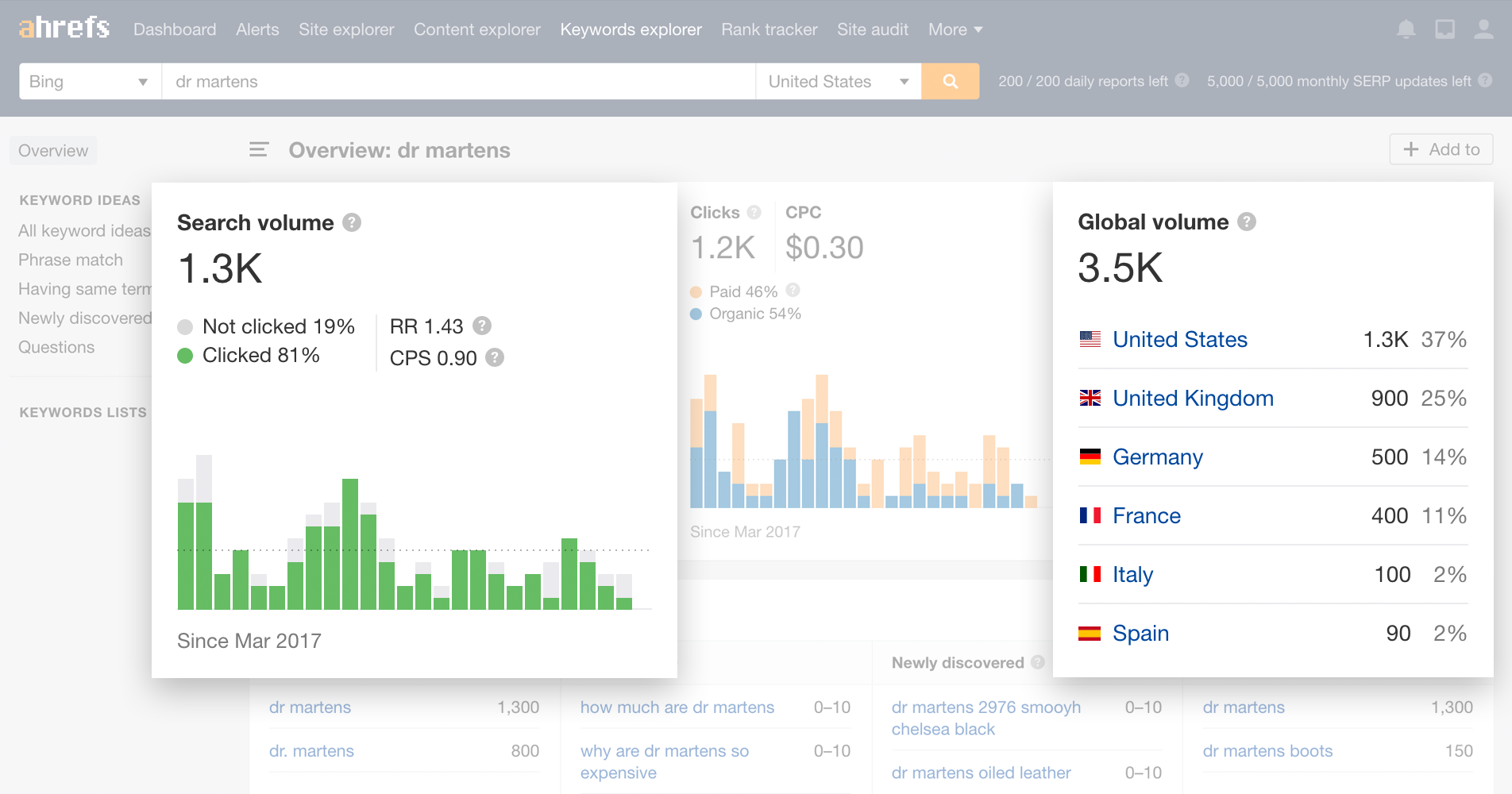Click the $0.30 CPC value
1512x794 pixels.
[824, 247]
